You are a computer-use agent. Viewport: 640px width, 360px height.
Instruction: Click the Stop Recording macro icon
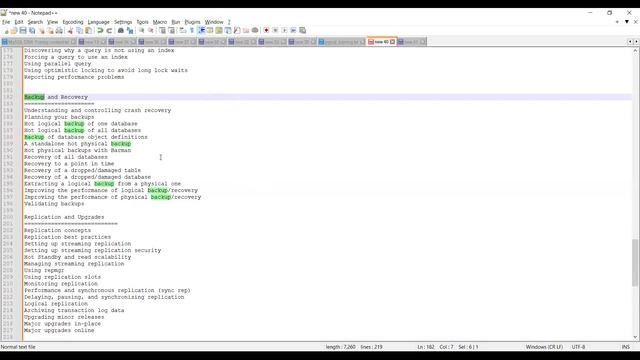(x=275, y=31)
